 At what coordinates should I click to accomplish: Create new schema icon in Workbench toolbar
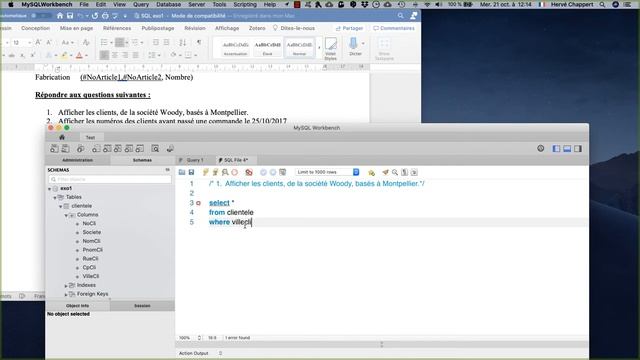click(x=96, y=149)
